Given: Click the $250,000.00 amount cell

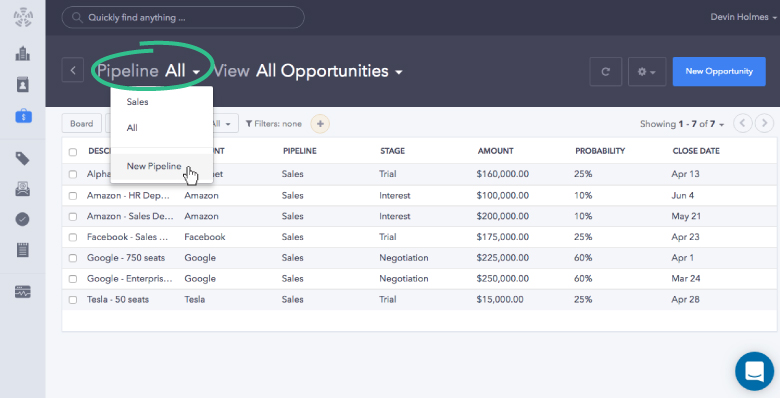Looking at the screenshot, I should coord(502,279).
